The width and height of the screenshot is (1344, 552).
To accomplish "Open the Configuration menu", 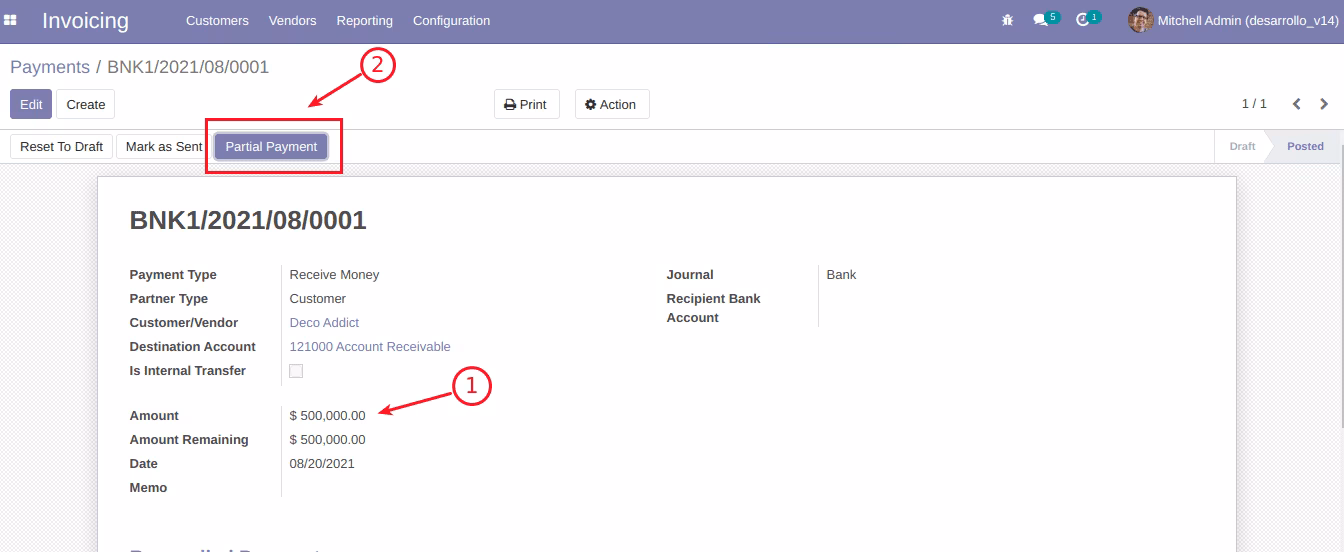I will pos(451,20).
